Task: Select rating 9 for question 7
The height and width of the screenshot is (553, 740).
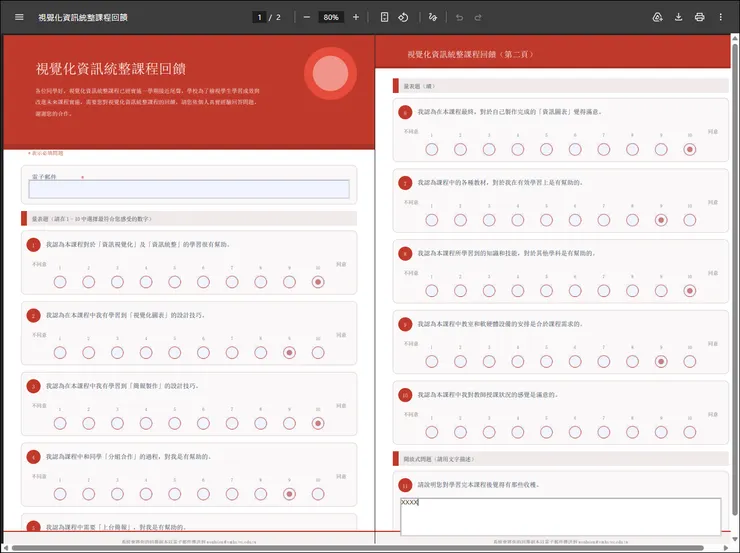Action: (661, 220)
